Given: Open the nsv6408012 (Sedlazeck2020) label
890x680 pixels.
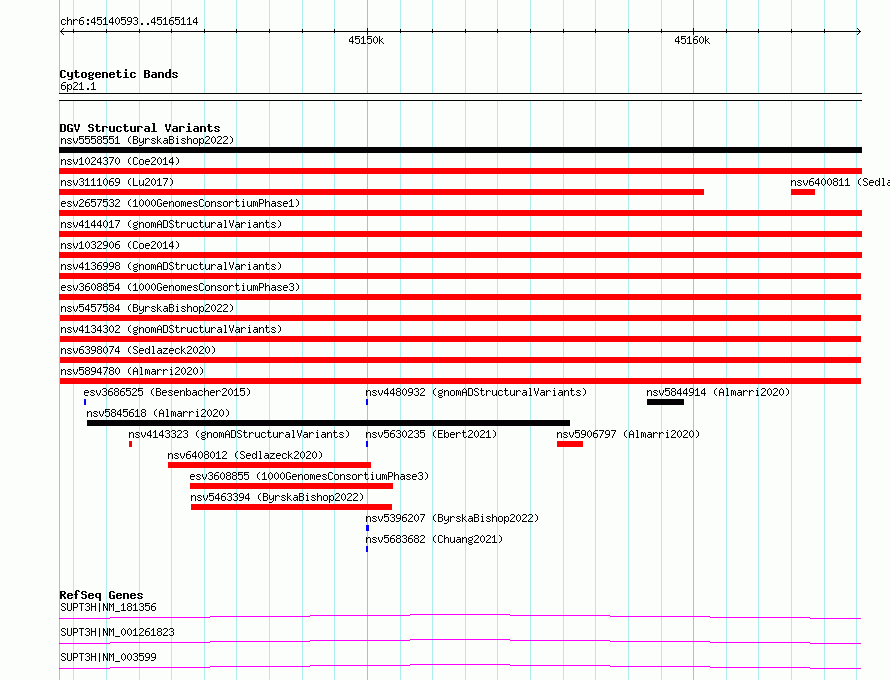Looking at the screenshot, I should [245, 455].
